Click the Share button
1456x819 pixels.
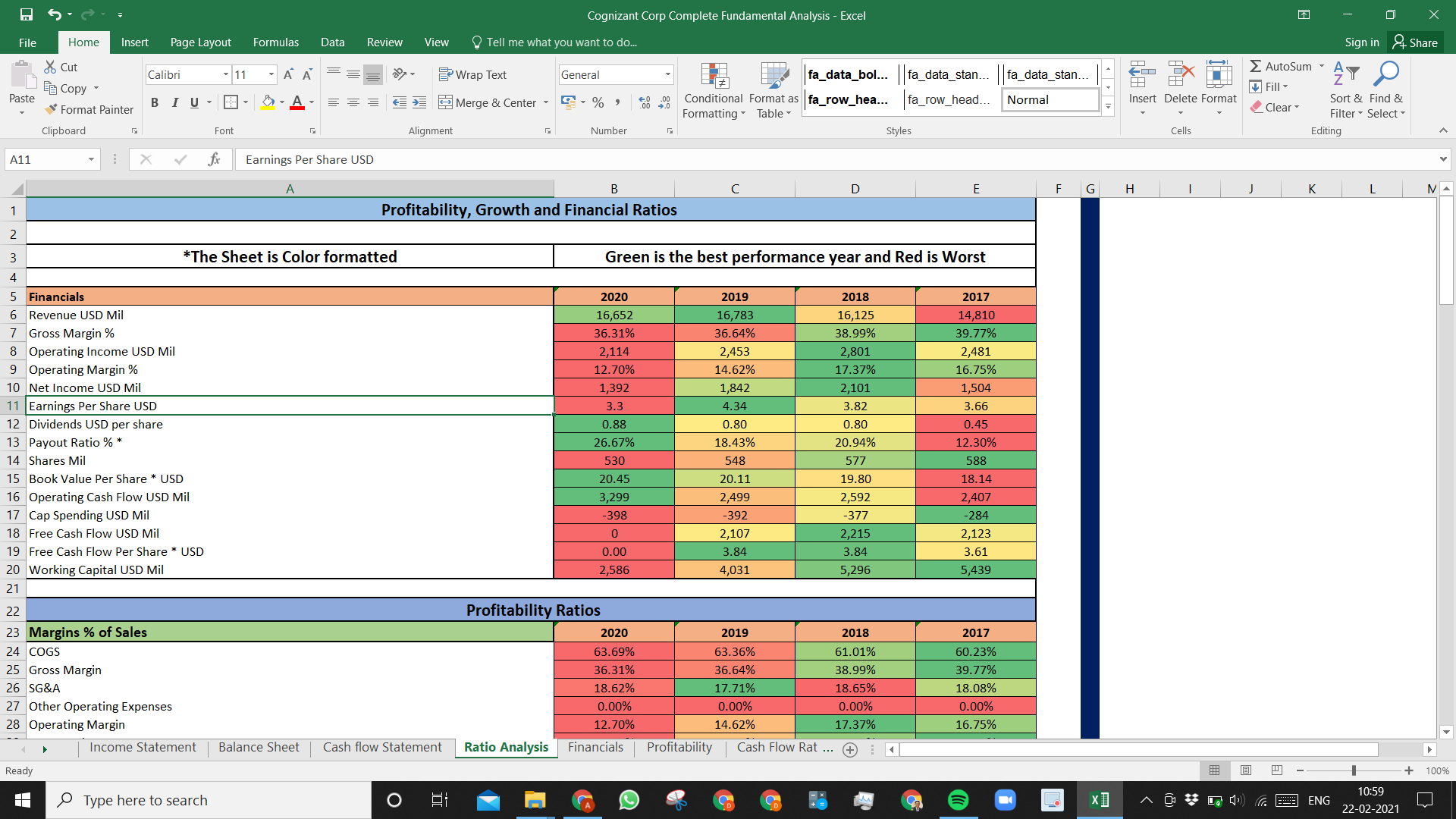(1415, 42)
